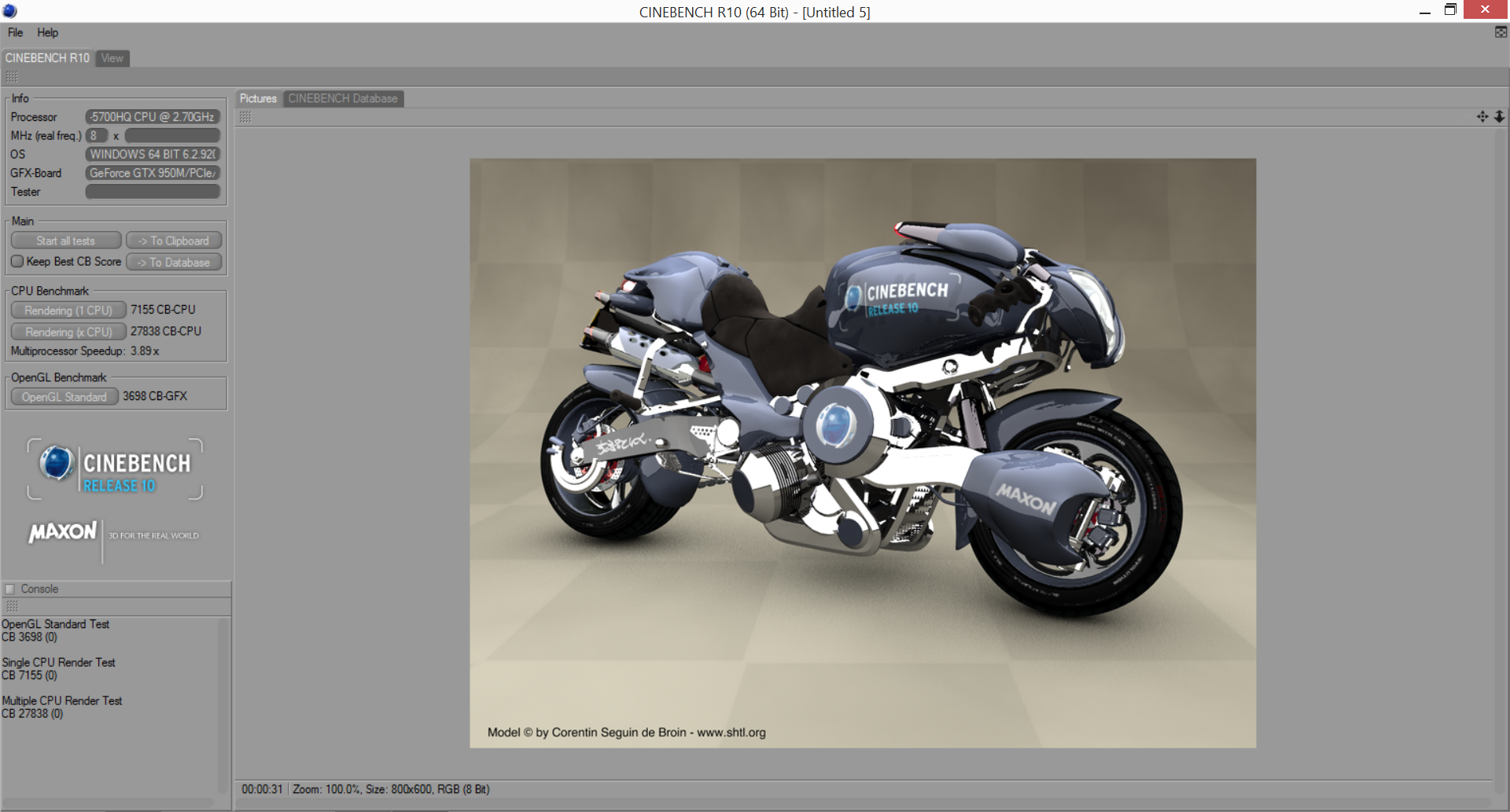Open the CINEBENCH Database tab

343,98
